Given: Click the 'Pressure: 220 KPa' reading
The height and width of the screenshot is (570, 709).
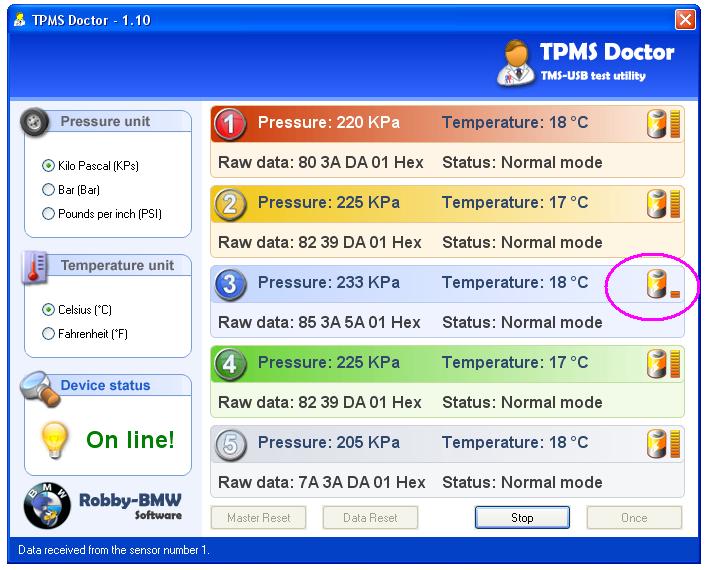Looking at the screenshot, I should click(x=329, y=122).
